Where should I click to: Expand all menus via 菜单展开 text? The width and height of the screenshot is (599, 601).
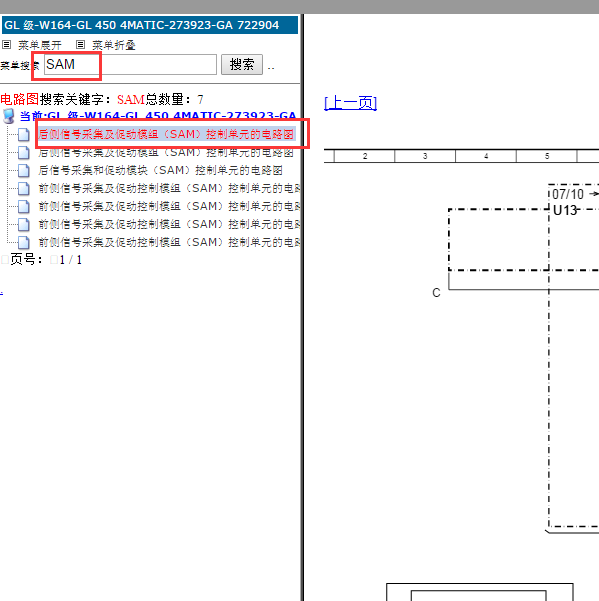40,45
